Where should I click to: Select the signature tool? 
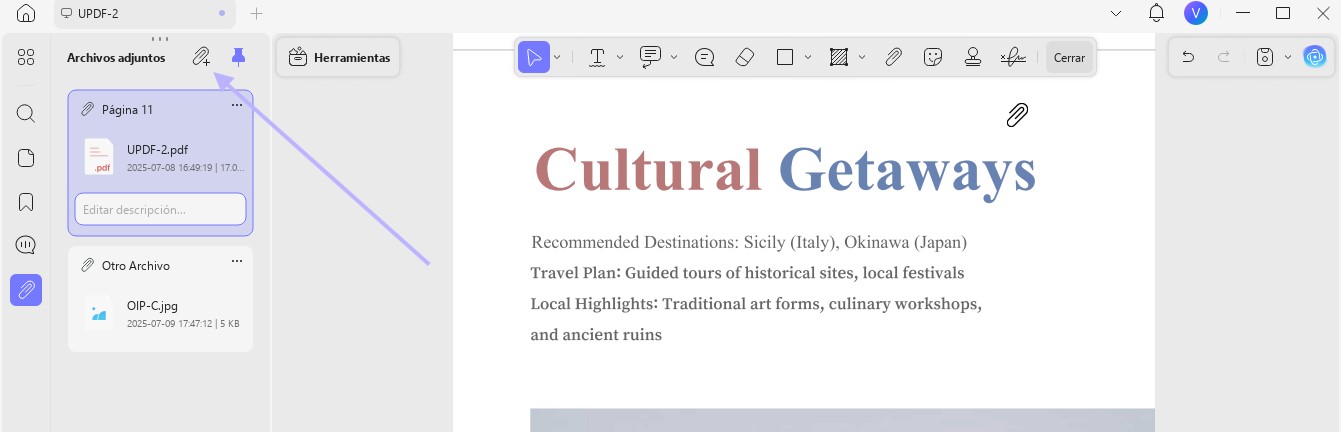(x=1013, y=57)
